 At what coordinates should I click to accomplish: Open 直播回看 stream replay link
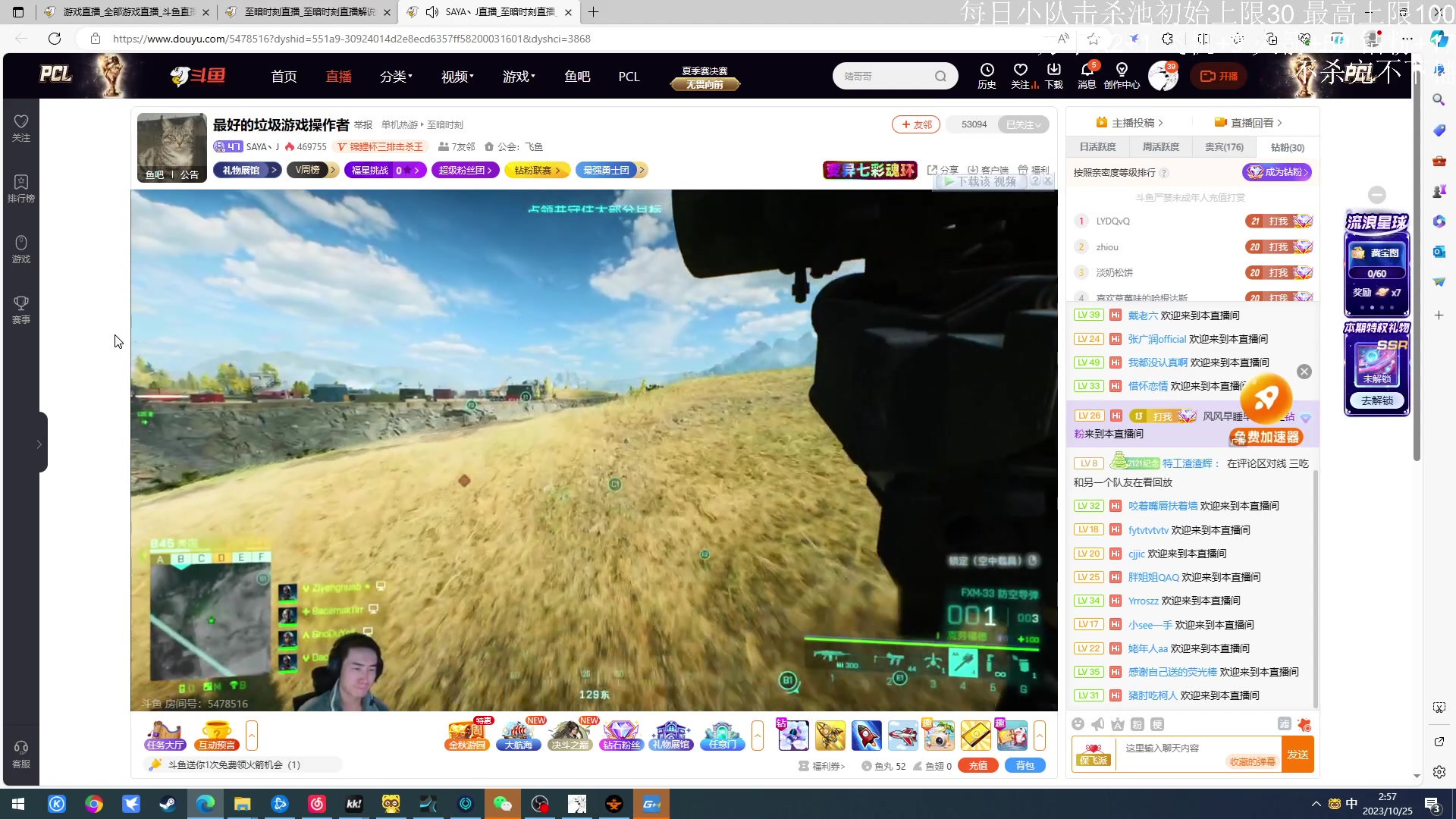(x=1248, y=123)
